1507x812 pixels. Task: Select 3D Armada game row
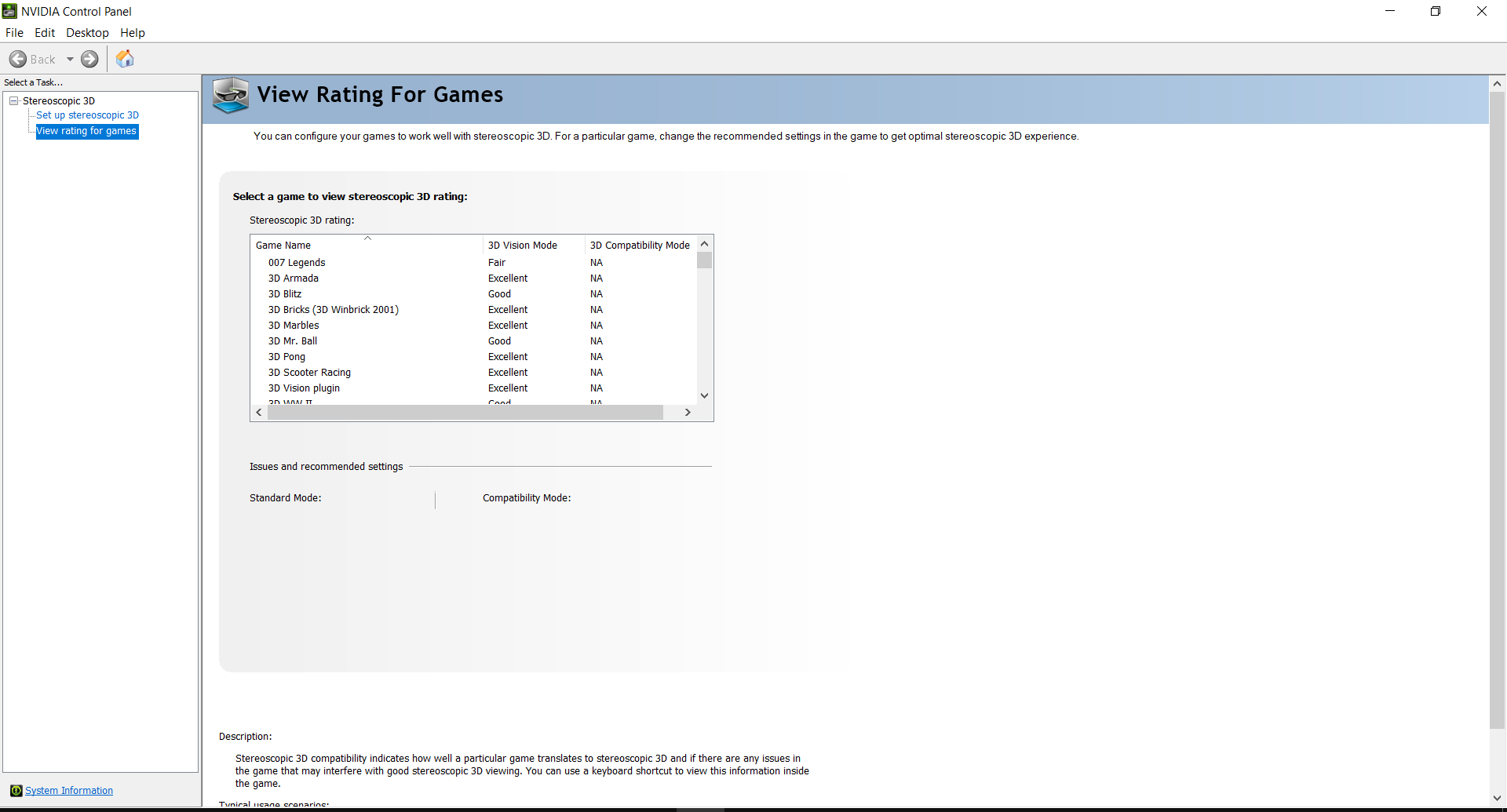point(474,279)
